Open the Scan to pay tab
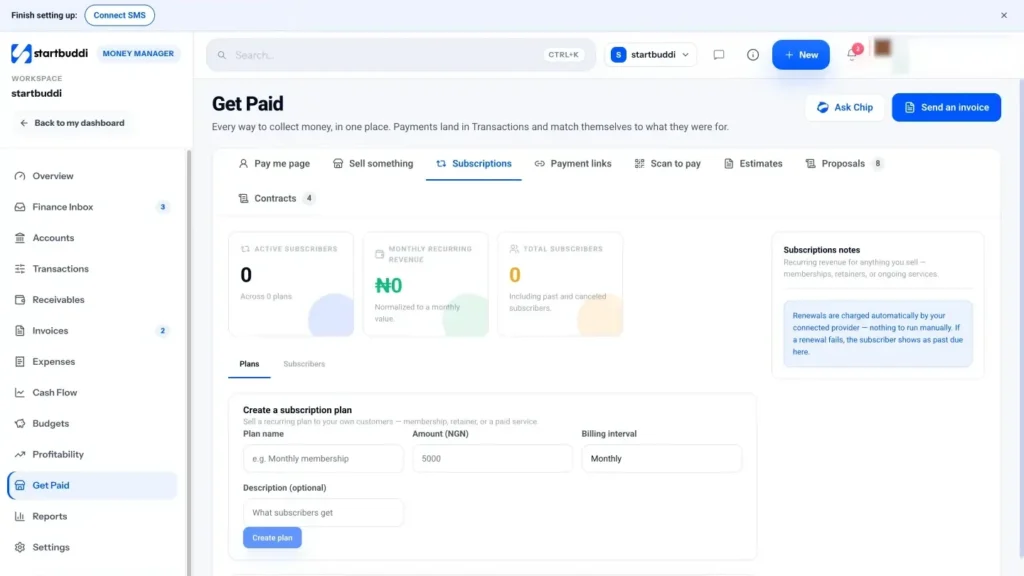 point(667,163)
